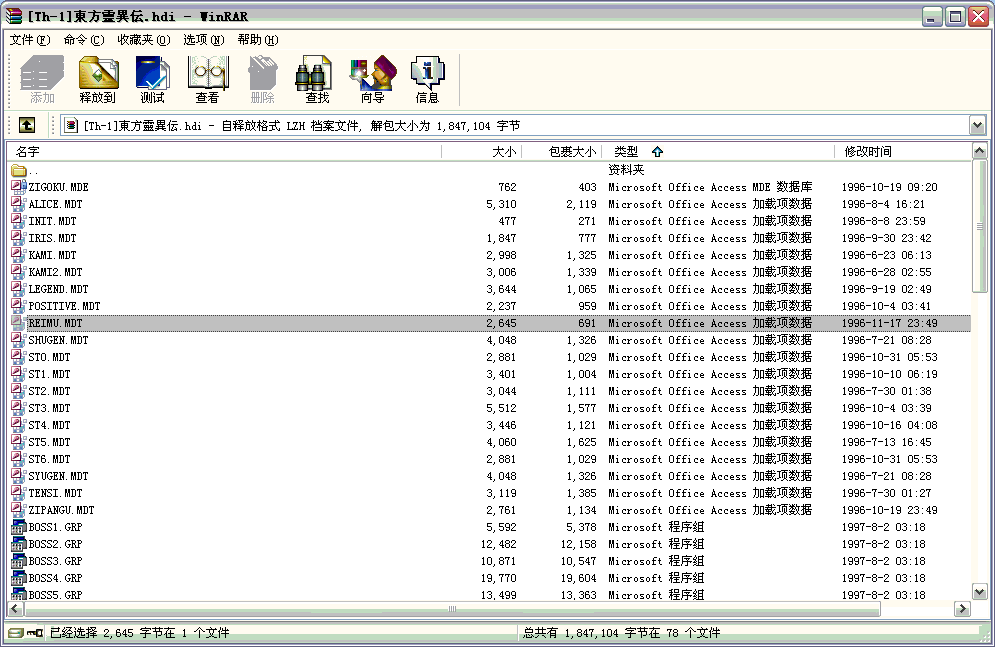This screenshot has height=647, width=995.
Task: Click the drive icon in status bar
Action: pos(16,632)
